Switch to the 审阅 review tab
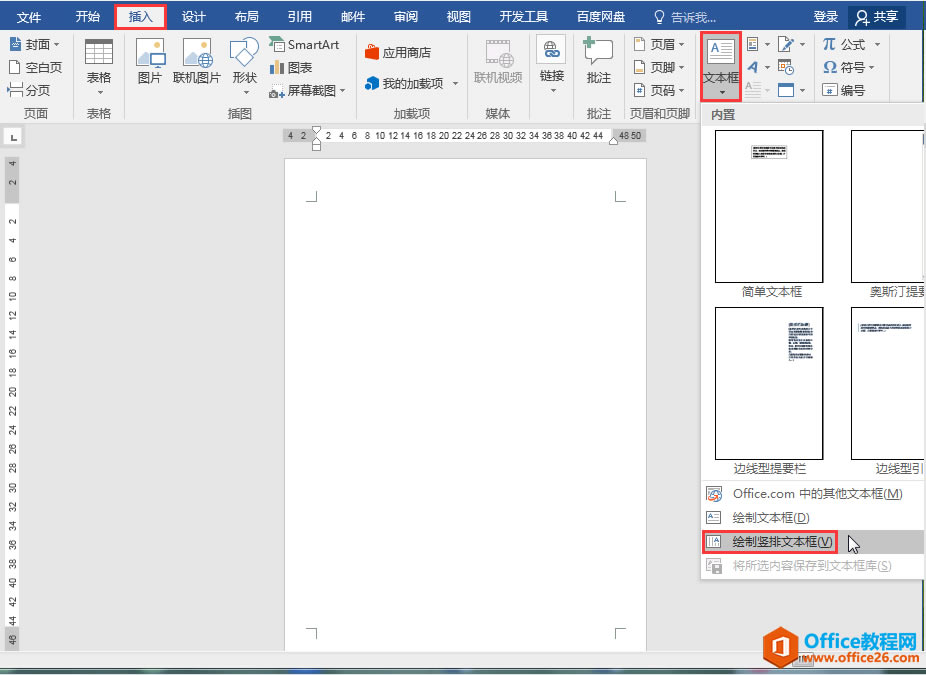 coord(406,17)
